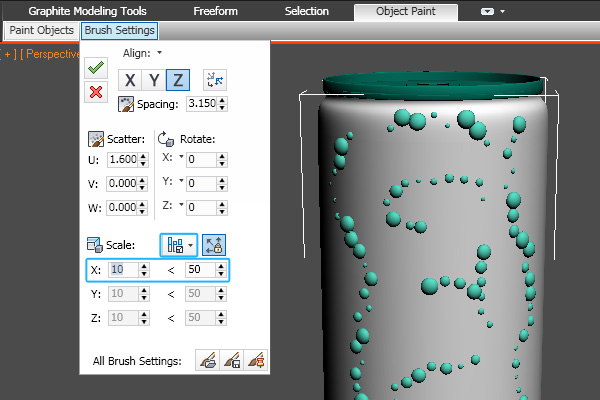This screenshot has width=600, height=400.
Task: Click the third All Brush Settings icon
Action: 256,360
